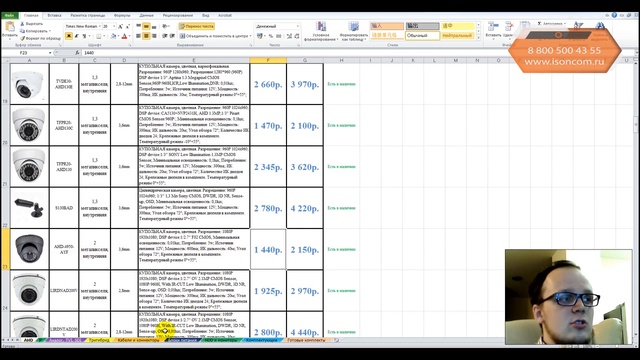Screen dimensions: 640x360
Task: Click Объединить и поместить в центре
Action: tap(215, 36)
